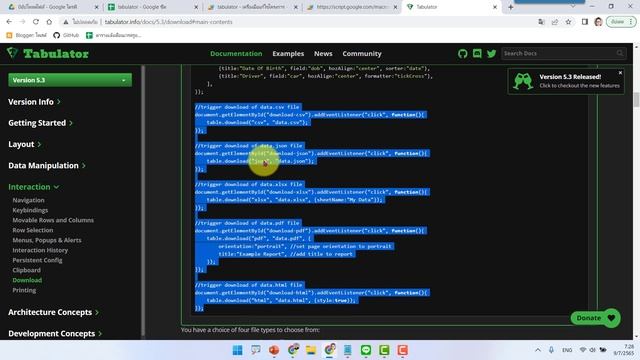This screenshot has height=360, width=640.
Task: Open the Documentation menu item
Action: coord(236,53)
